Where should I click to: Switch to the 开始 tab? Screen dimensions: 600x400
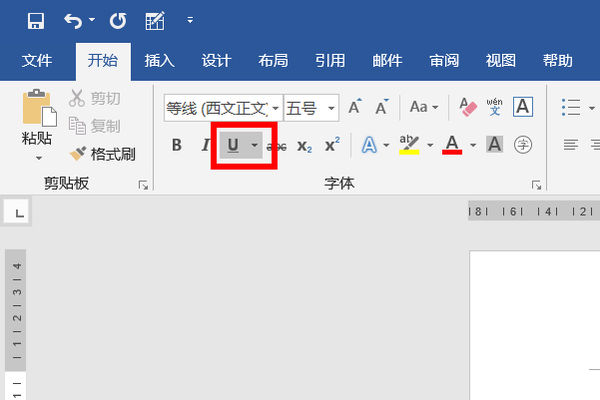pyautogui.click(x=103, y=60)
